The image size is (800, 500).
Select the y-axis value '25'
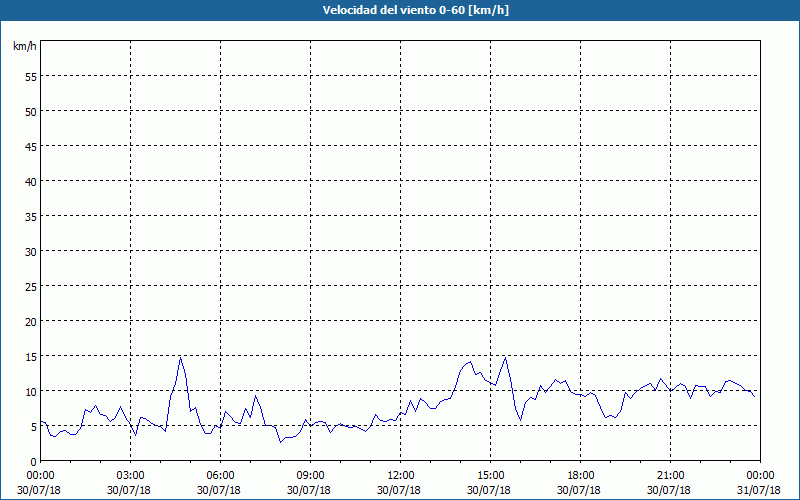tap(31, 286)
